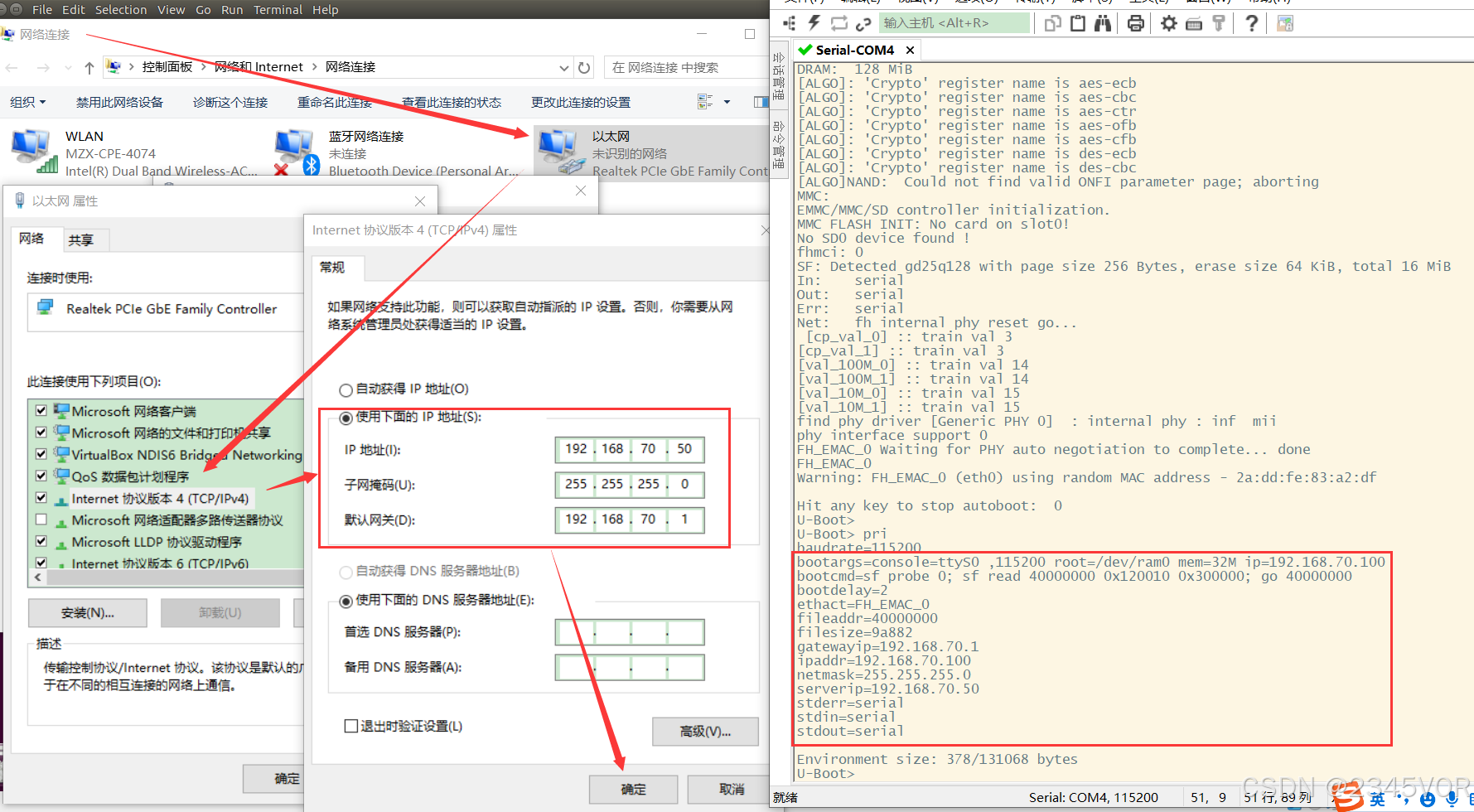
Task: Open Session Manager icon in SecureCRT toolbar
Action: point(789,23)
